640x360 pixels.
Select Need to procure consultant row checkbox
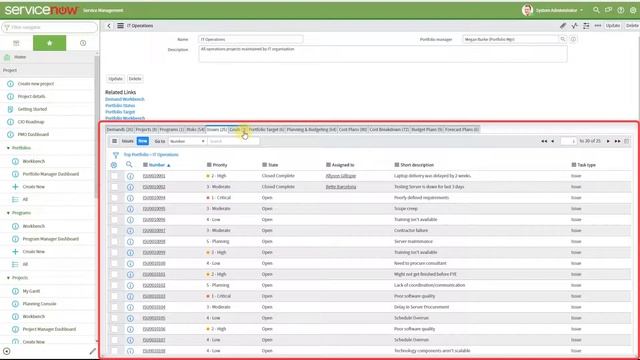click(115, 264)
